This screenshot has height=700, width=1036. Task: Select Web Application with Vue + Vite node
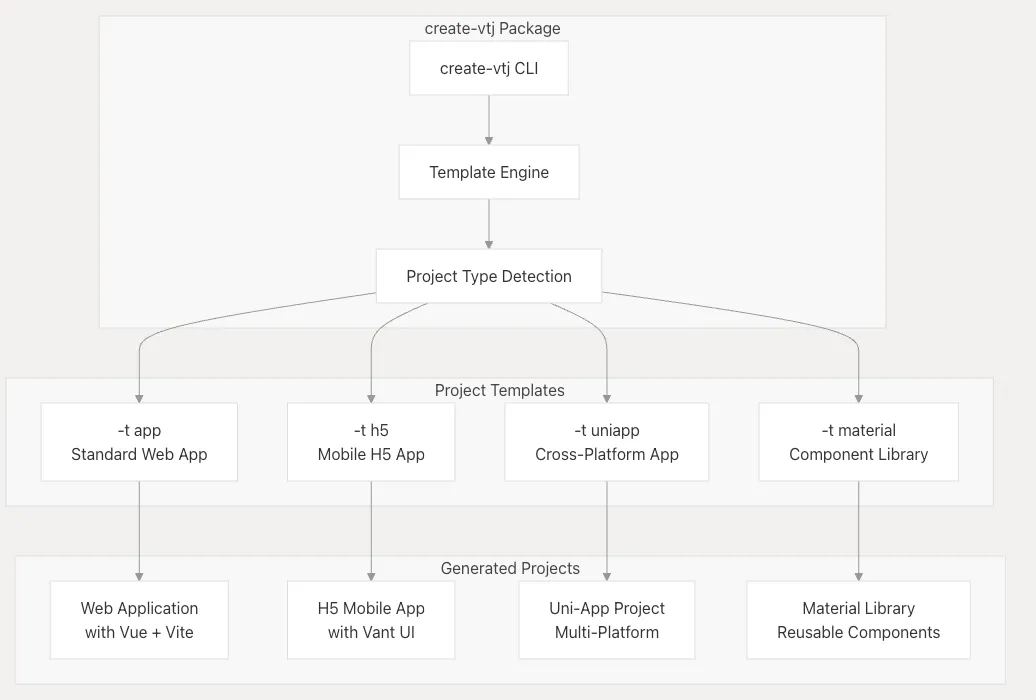(139, 620)
